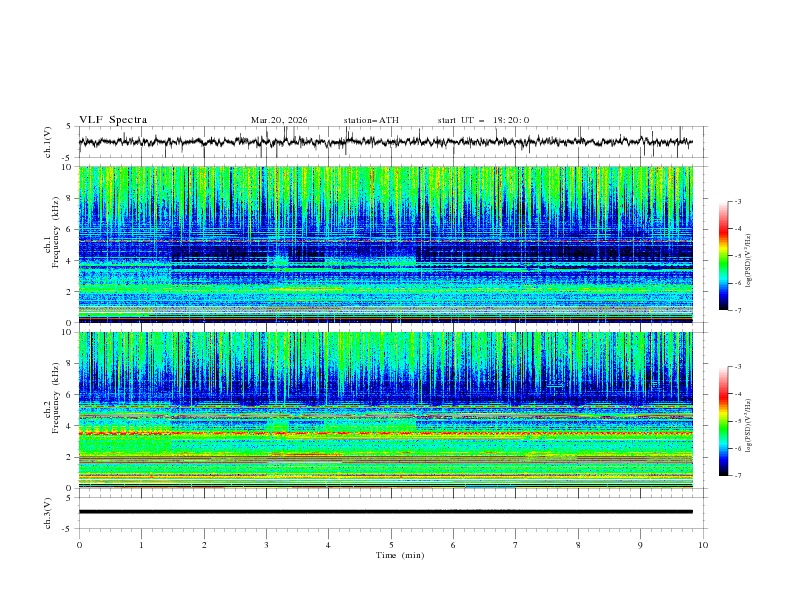Click the "ch.3(V)" axis label

[48, 513]
